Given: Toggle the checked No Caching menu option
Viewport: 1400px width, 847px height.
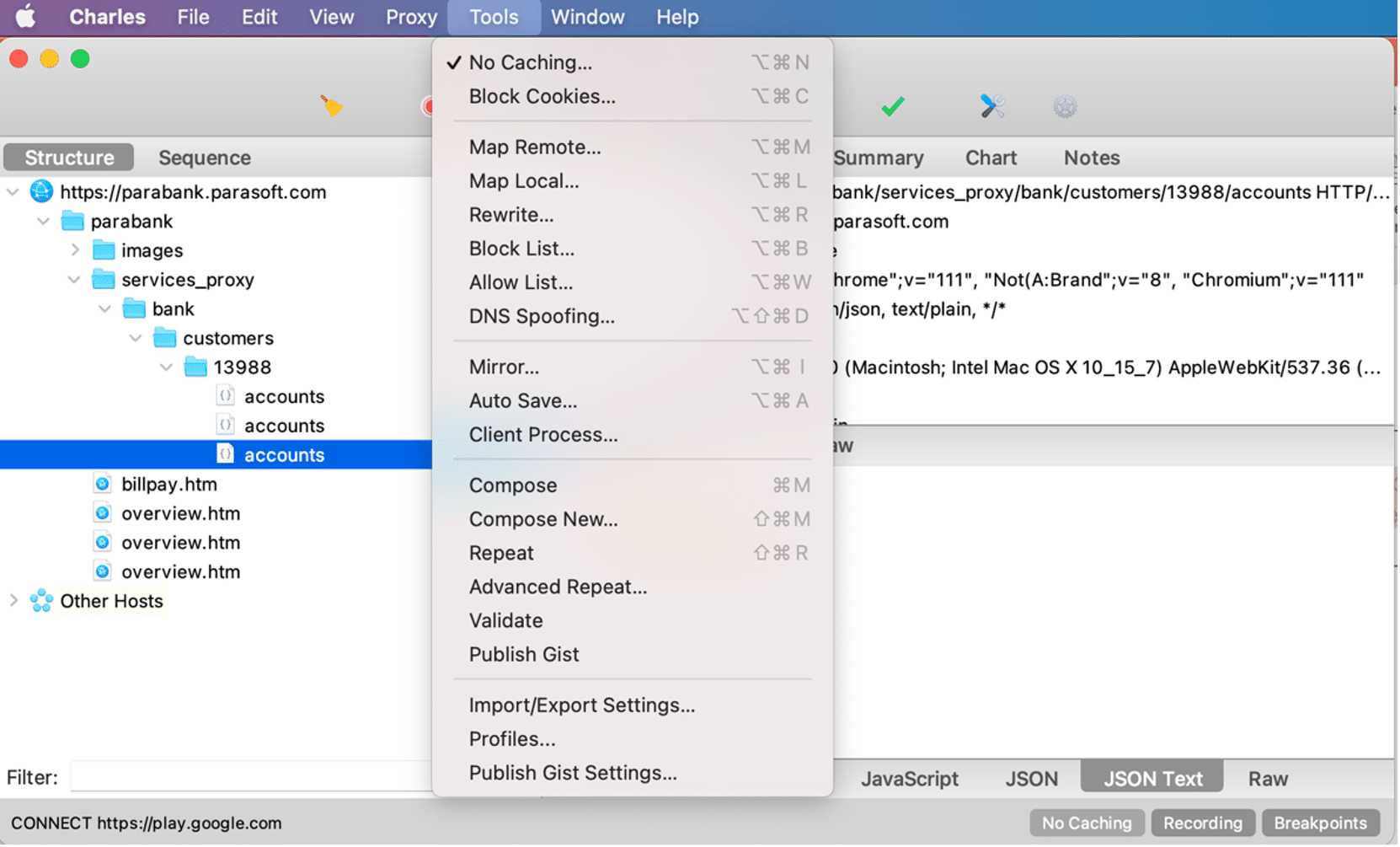Looking at the screenshot, I should click(x=530, y=62).
